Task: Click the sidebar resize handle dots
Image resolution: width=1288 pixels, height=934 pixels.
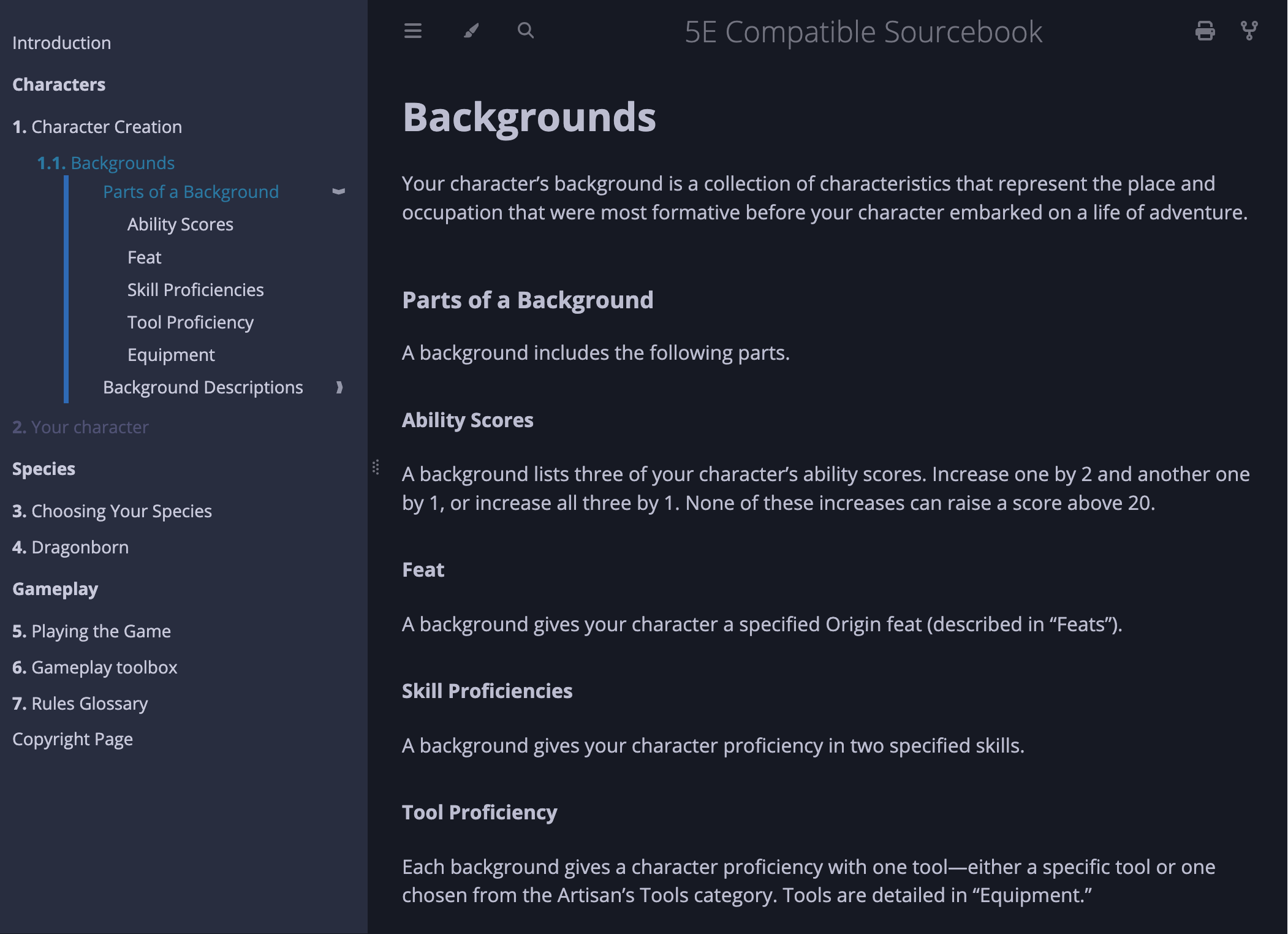Action: [376, 467]
